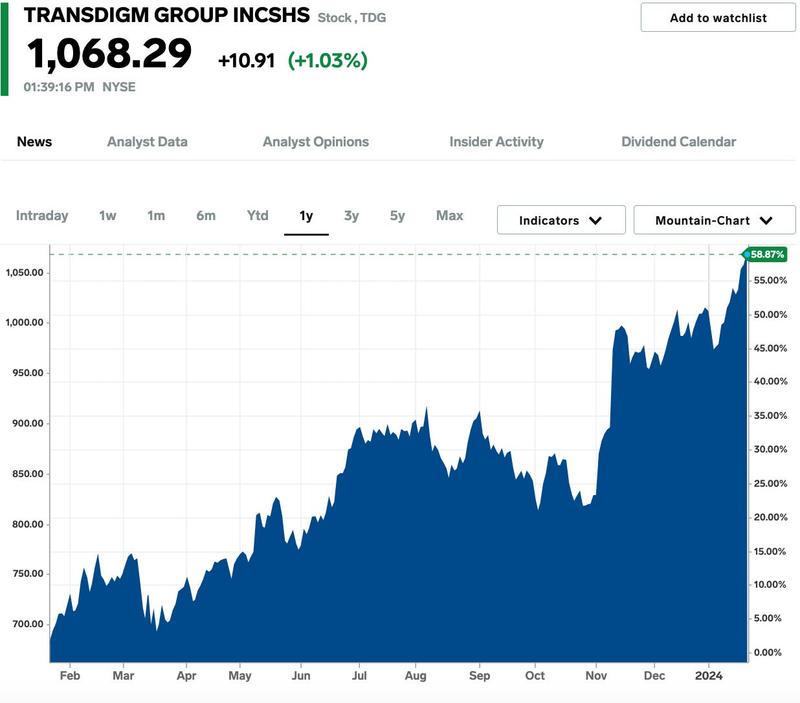
Task: Click the 35.00% percent axis label
Action: tap(770, 416)
